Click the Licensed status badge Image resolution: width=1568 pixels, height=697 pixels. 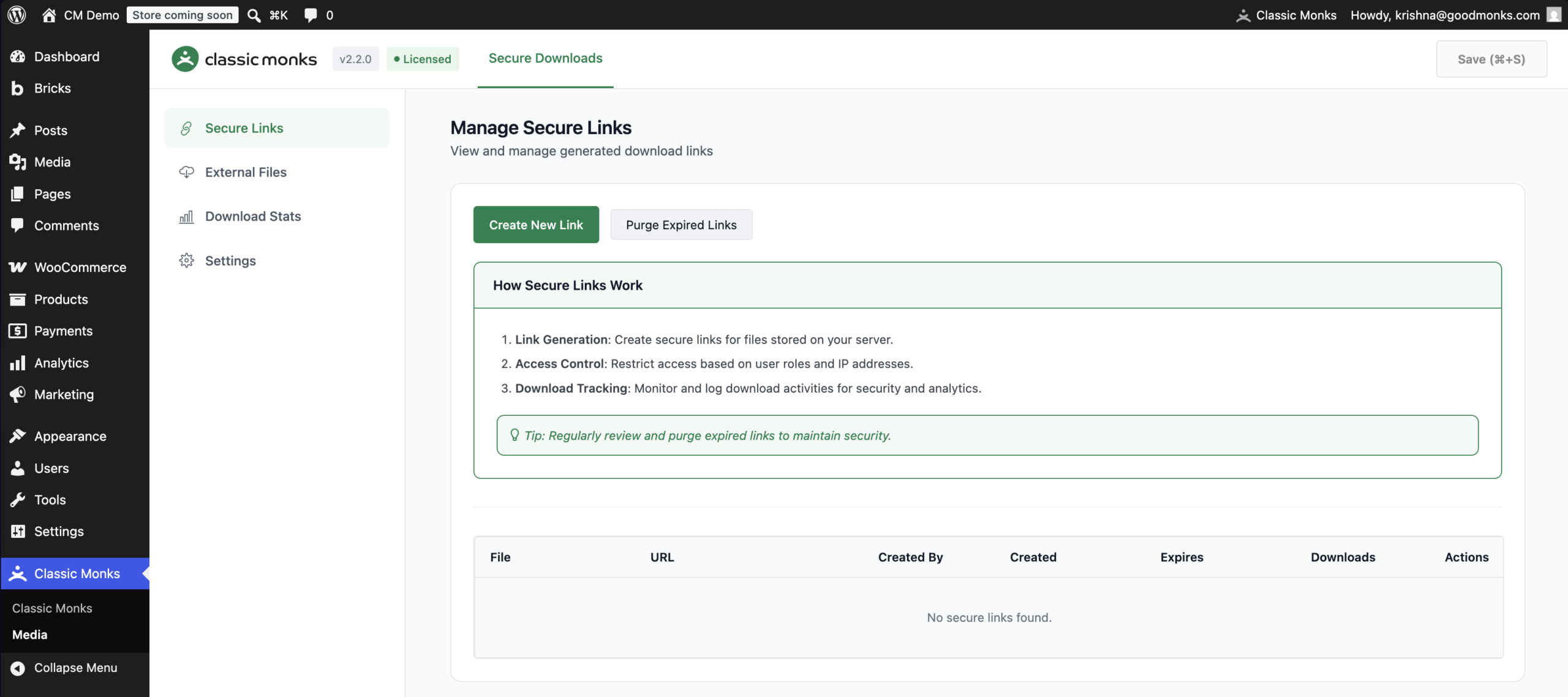423,59
